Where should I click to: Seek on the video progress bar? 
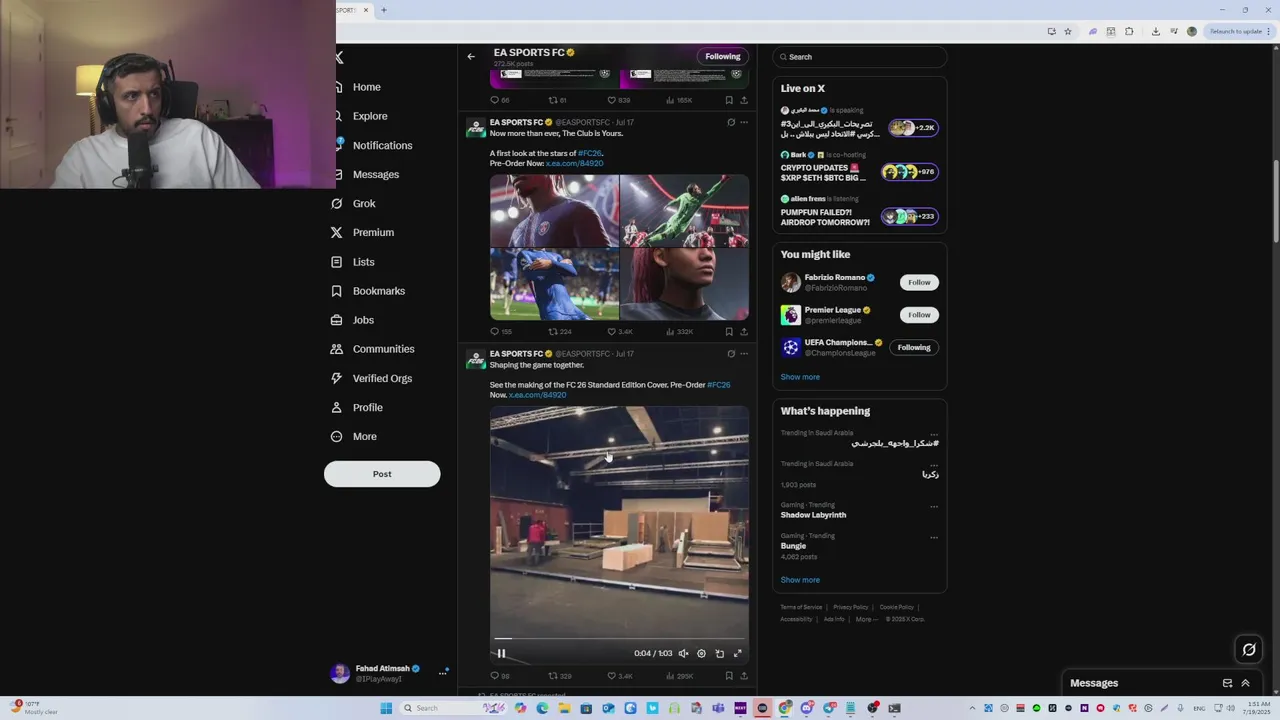pyautogui.click(x=619, y=638)
